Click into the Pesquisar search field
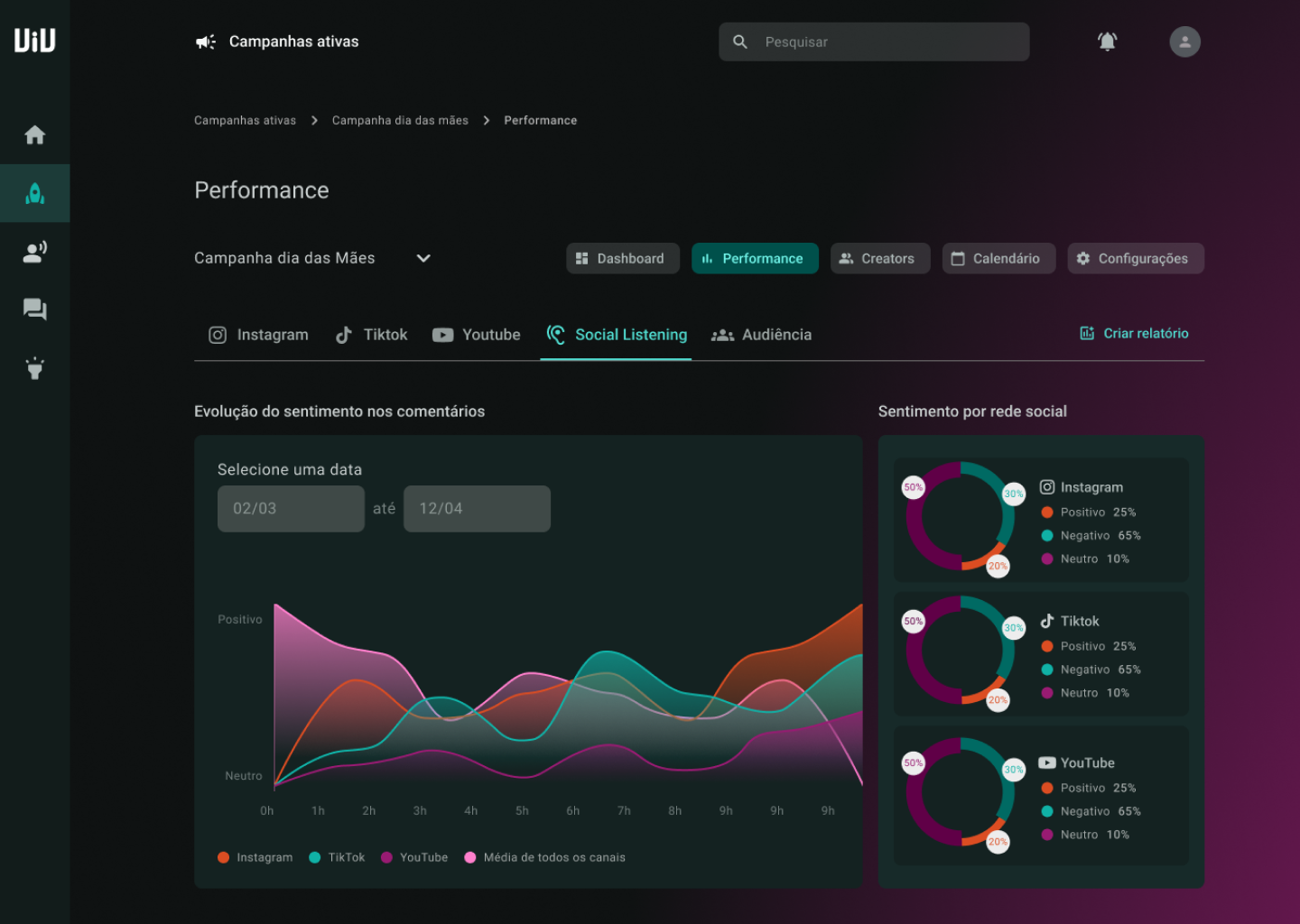 [874, 42]
